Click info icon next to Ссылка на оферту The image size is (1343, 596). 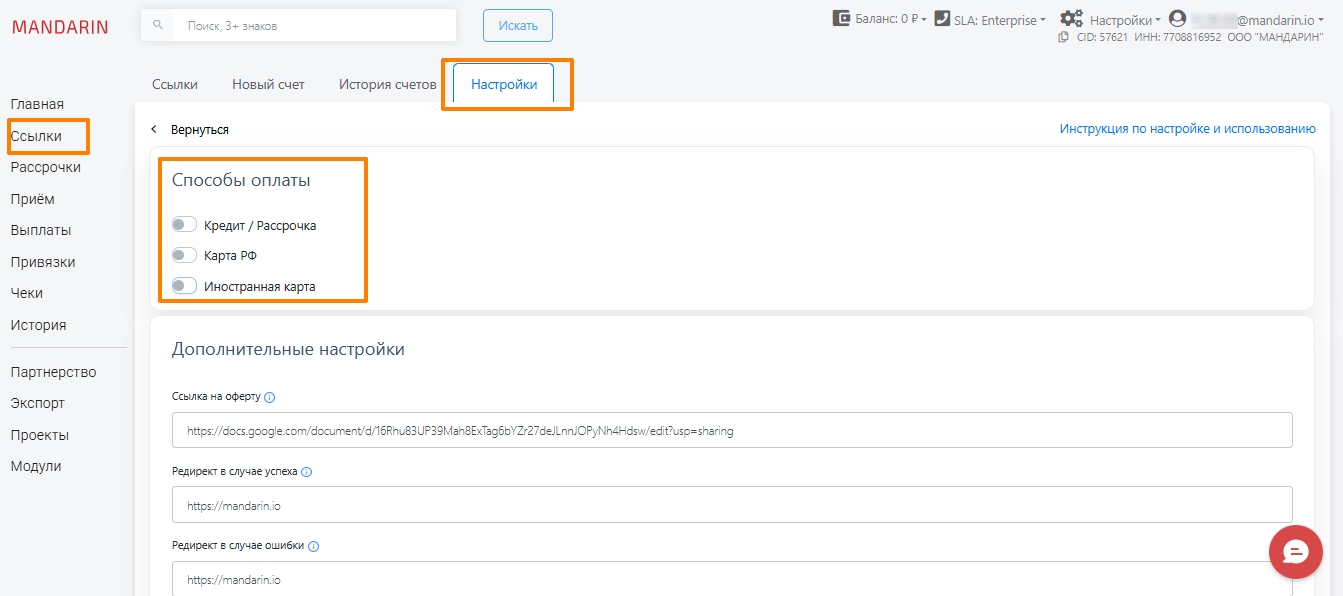point(270,397)
